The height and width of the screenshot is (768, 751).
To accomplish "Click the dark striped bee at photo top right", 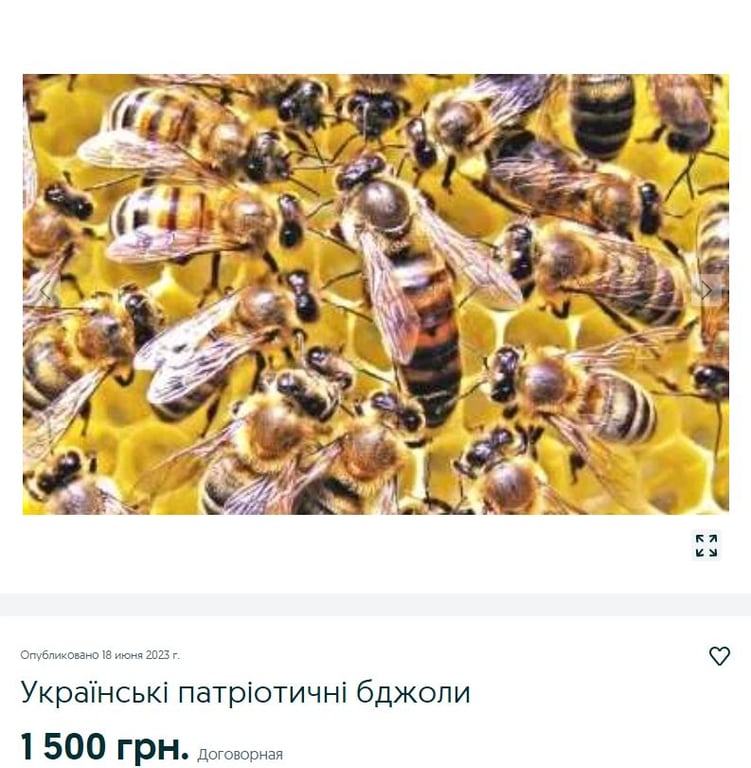I will [x=602, y=117].
